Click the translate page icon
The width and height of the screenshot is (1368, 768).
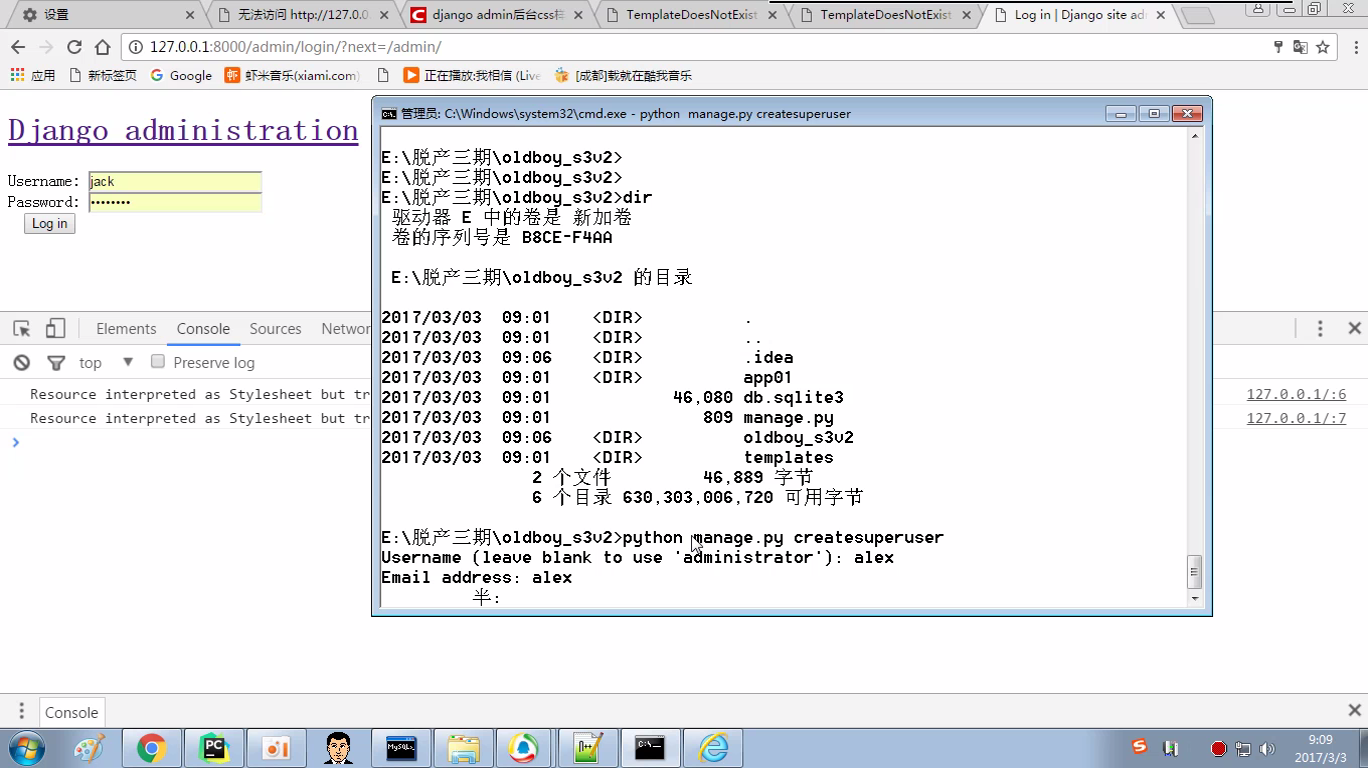tap(1300, 47)
